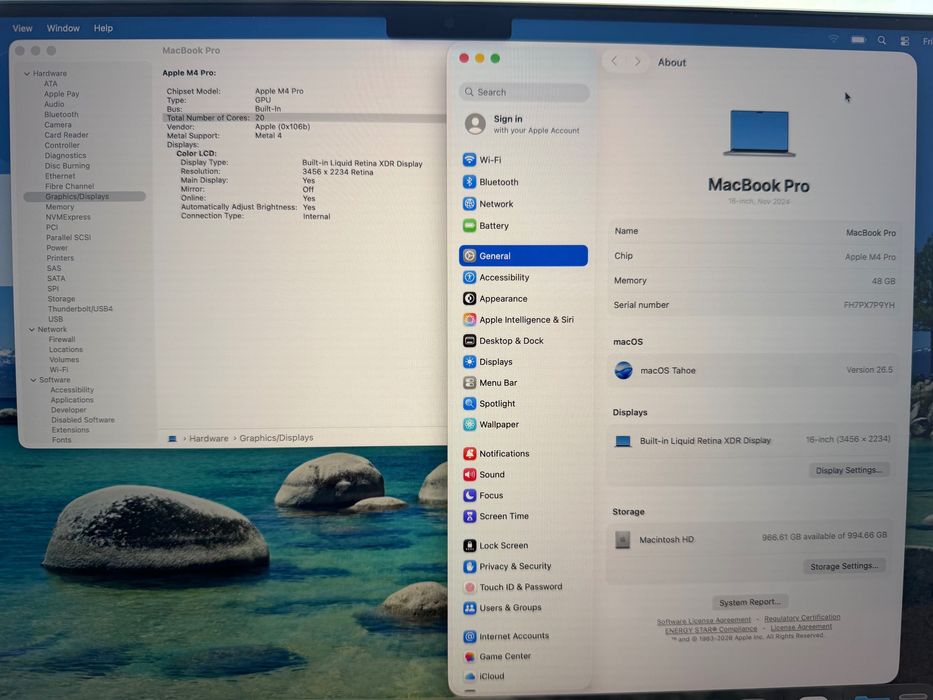Open the Regulatory Certification link
This screenshot has width=933, height=700.
pos(802,618)
